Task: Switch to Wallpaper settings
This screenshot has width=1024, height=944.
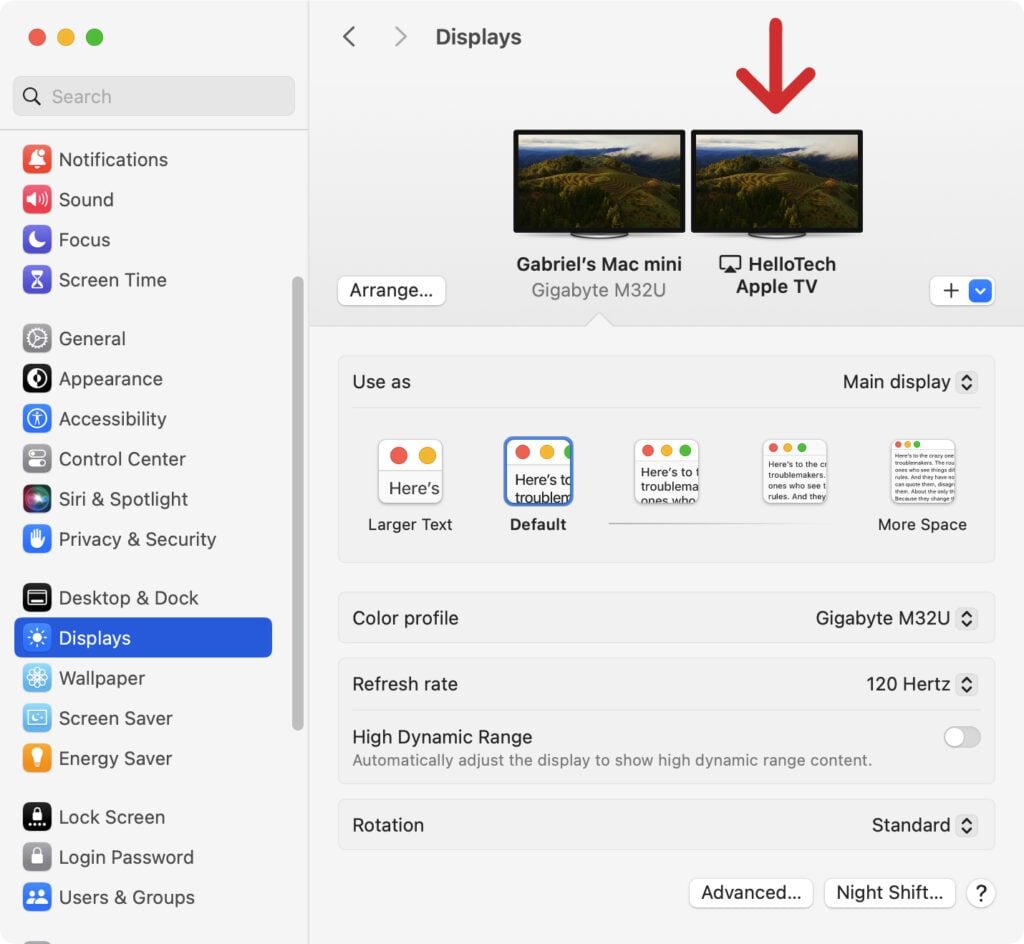Action: pos(143,678)
